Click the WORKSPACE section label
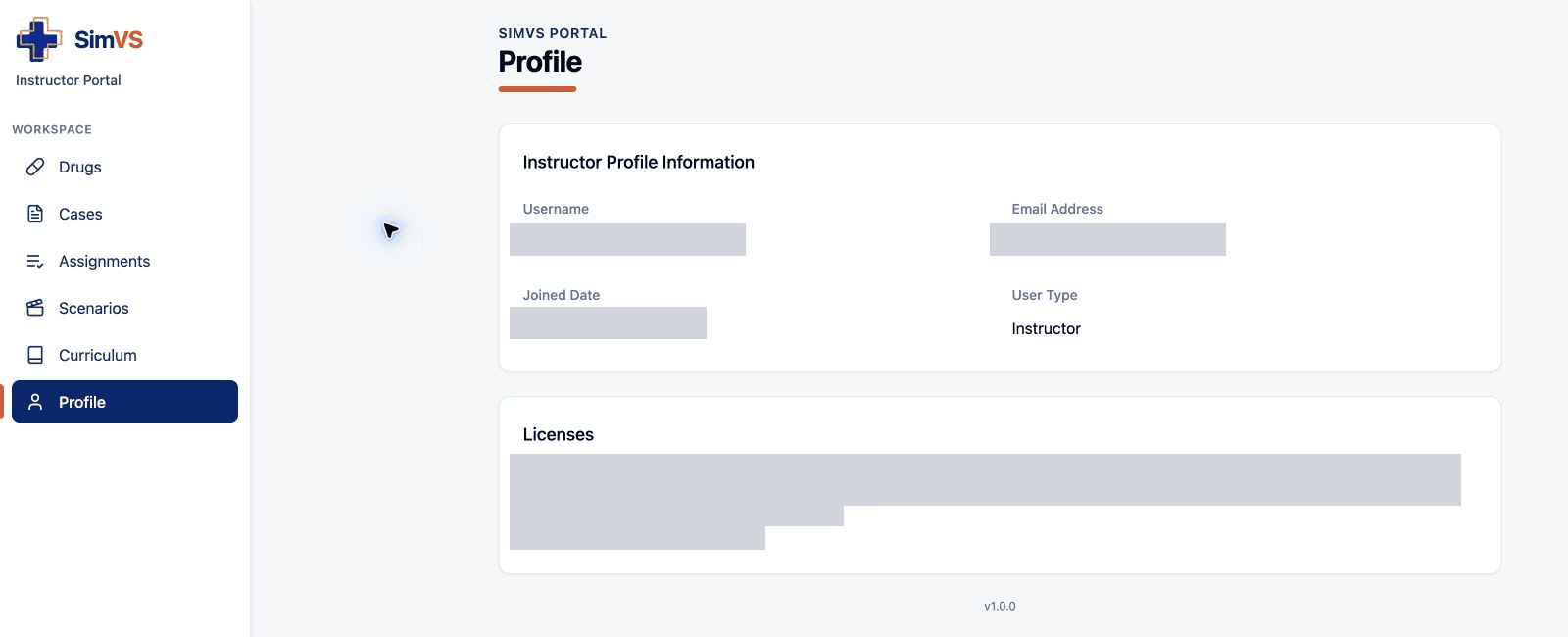1568x637 pixels. (52, 129)
